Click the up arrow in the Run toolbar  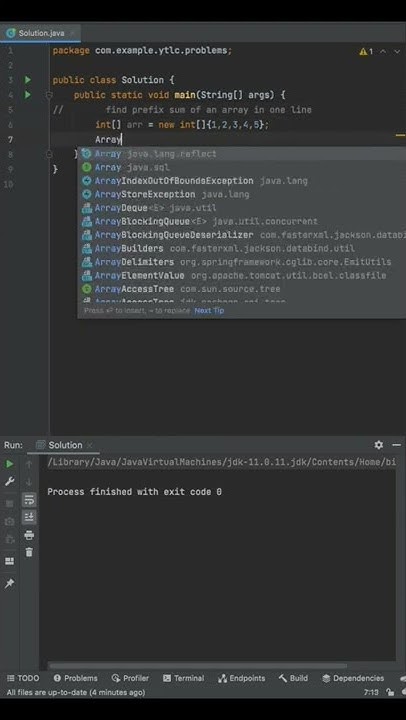tap(29, 464)
